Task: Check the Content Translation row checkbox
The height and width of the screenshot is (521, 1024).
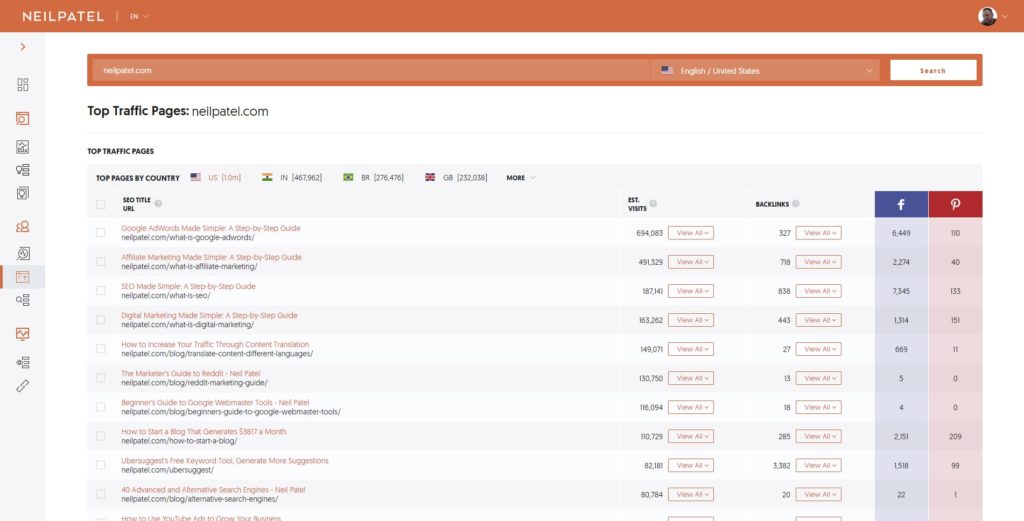Action: pyautogui.click(x=101, y=349)
